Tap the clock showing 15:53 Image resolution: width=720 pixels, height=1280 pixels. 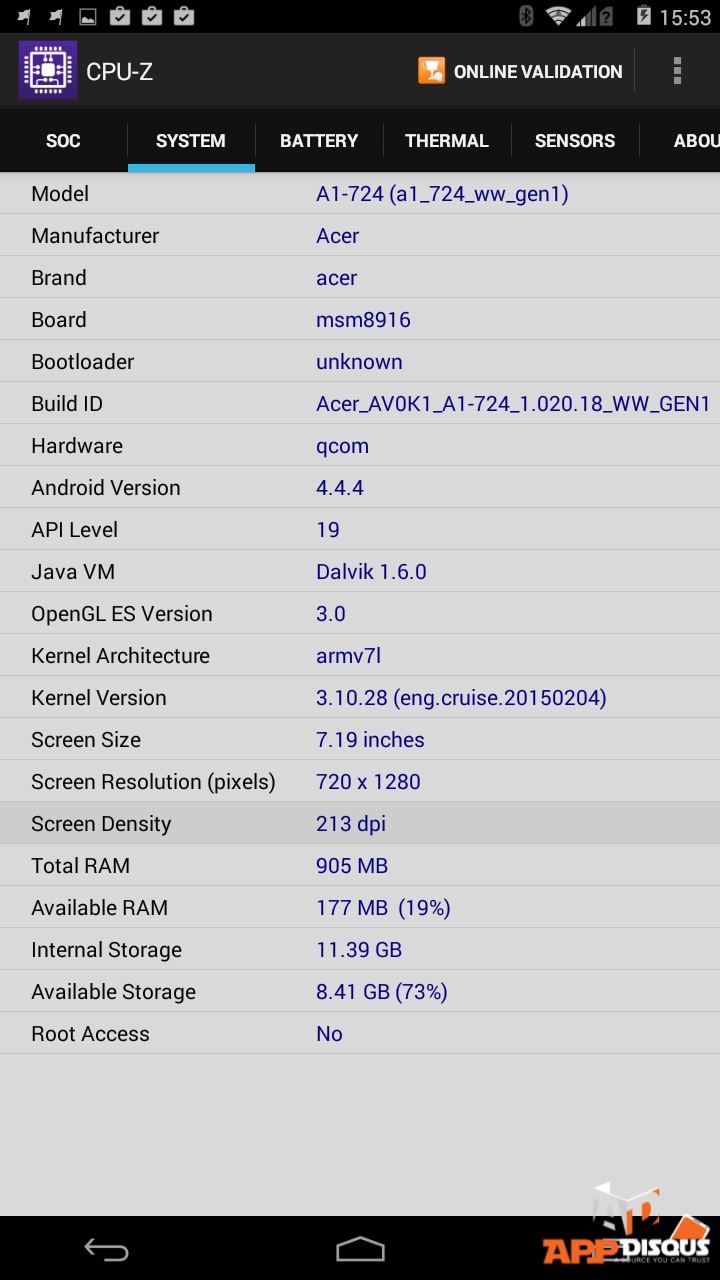[x=685, y=17]
